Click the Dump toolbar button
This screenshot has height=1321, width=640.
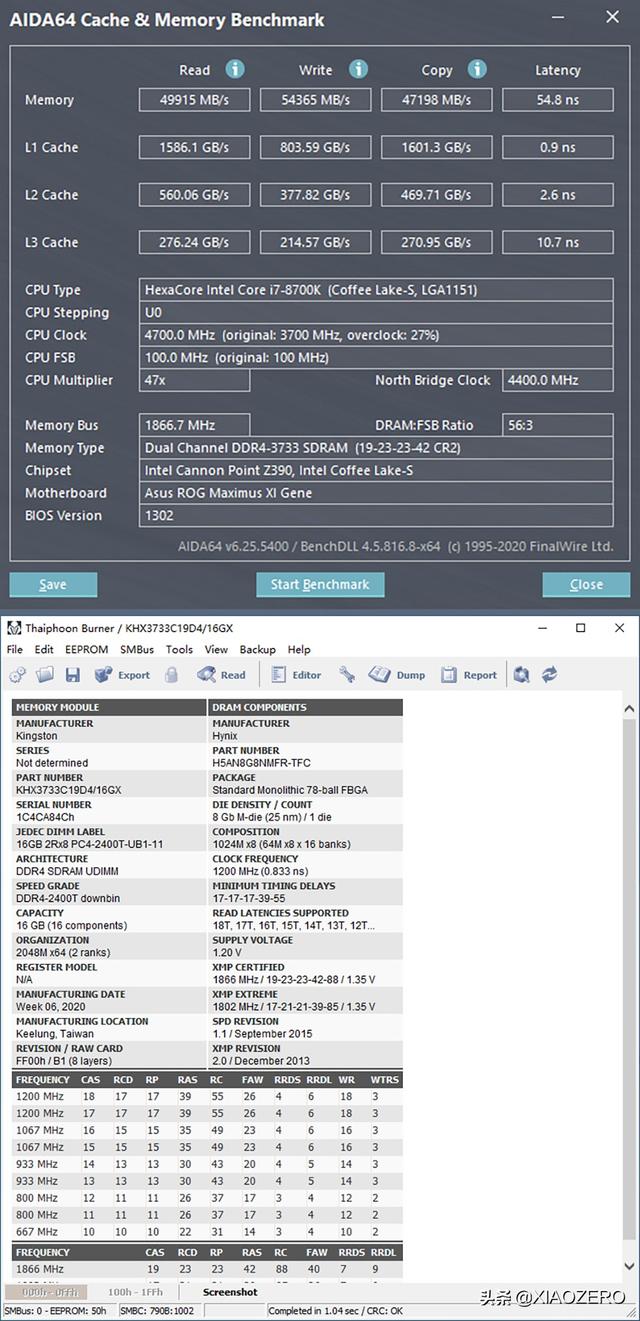coord(398,675)
